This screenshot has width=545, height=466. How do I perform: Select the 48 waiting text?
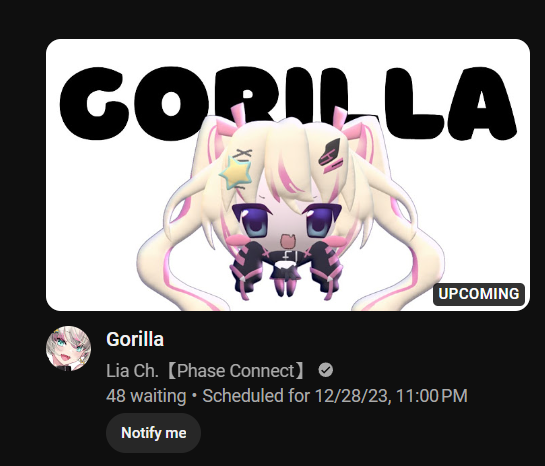146,396
